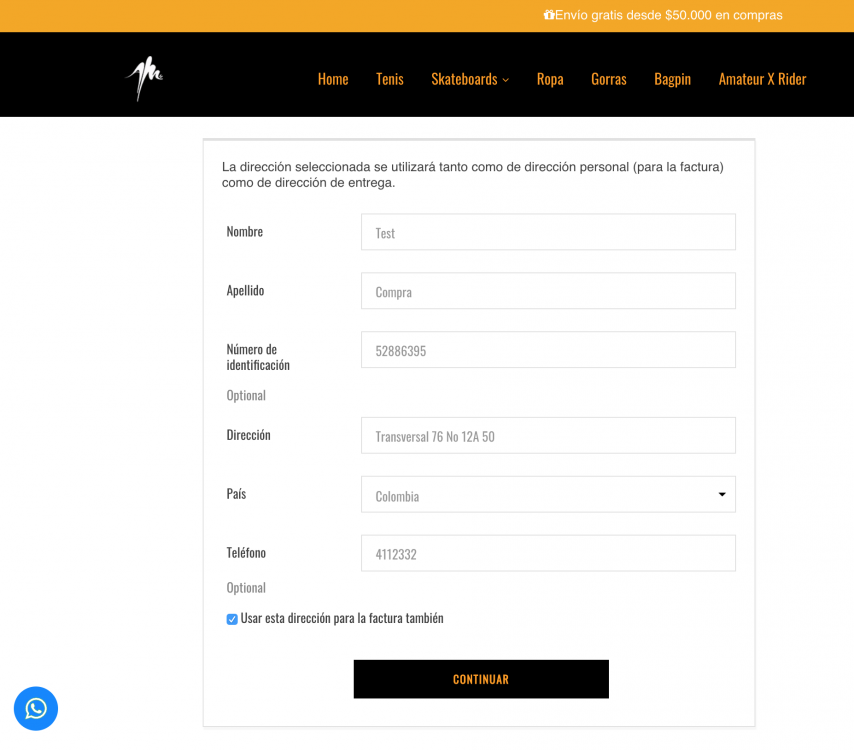The height and width of the screenshot is (750, 854).
Task: Uncheck 'Usar esta dirección para la factura también'
Action: tap(231, 619)
